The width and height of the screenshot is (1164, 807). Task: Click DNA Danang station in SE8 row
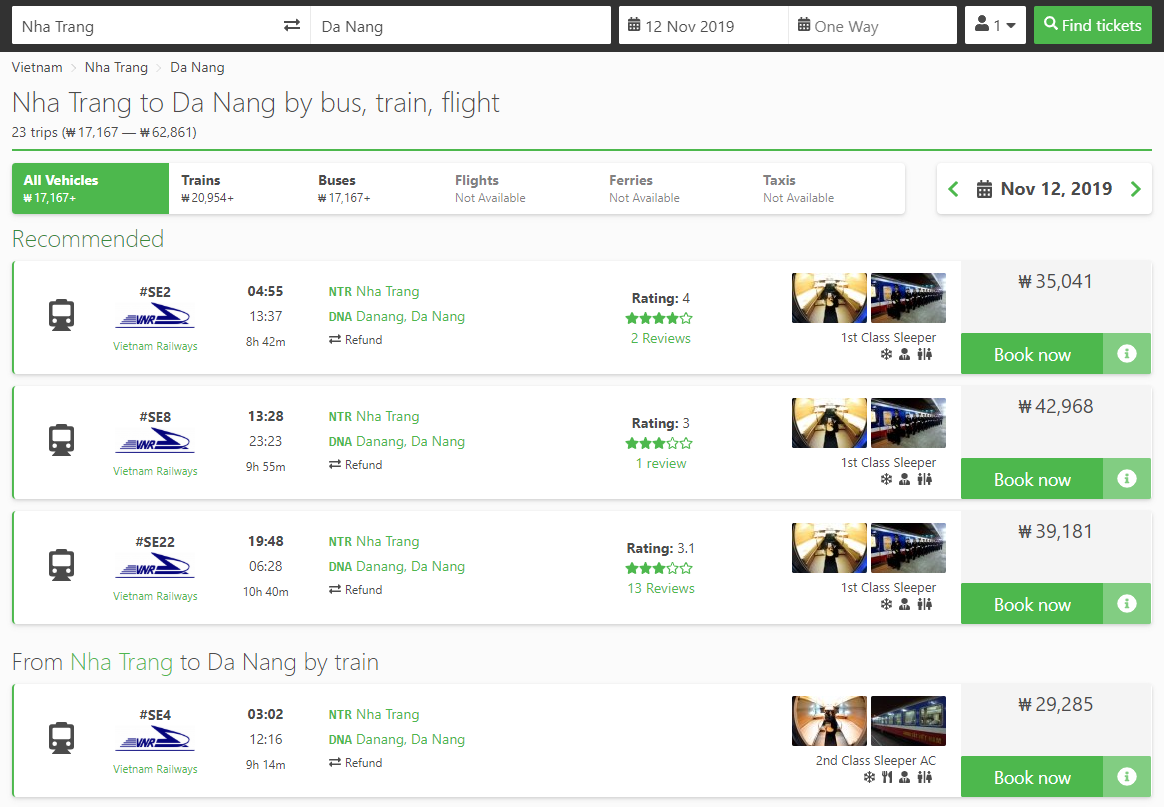point(397,442)
